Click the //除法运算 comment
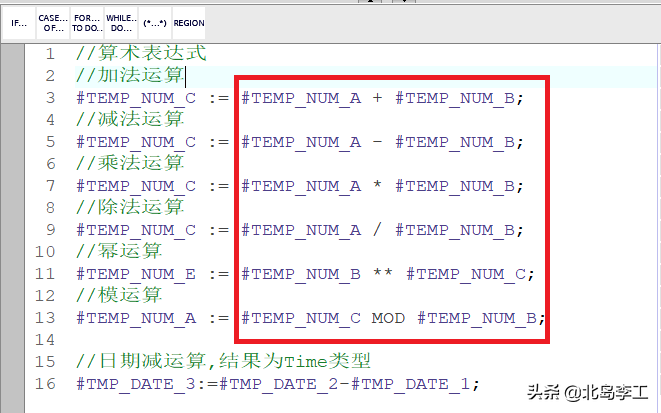 coord(130,207)
